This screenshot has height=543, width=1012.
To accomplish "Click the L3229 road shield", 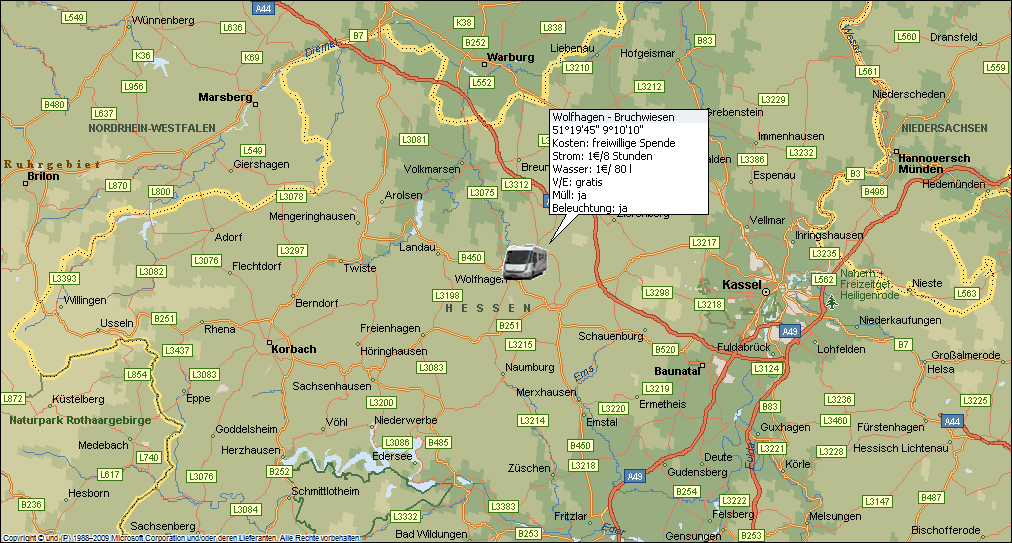I will pos(773,99).
